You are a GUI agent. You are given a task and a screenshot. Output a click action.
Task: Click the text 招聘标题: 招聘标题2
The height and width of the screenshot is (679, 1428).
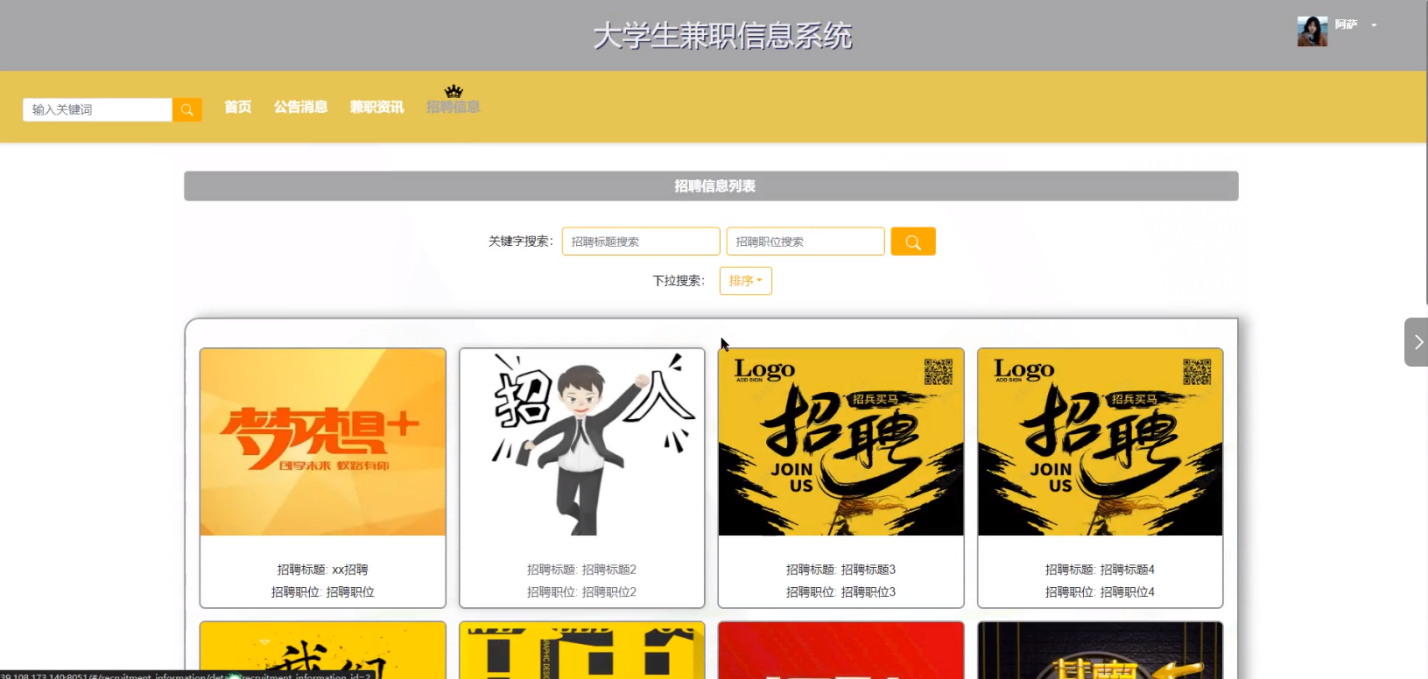(x=582, y=570)
